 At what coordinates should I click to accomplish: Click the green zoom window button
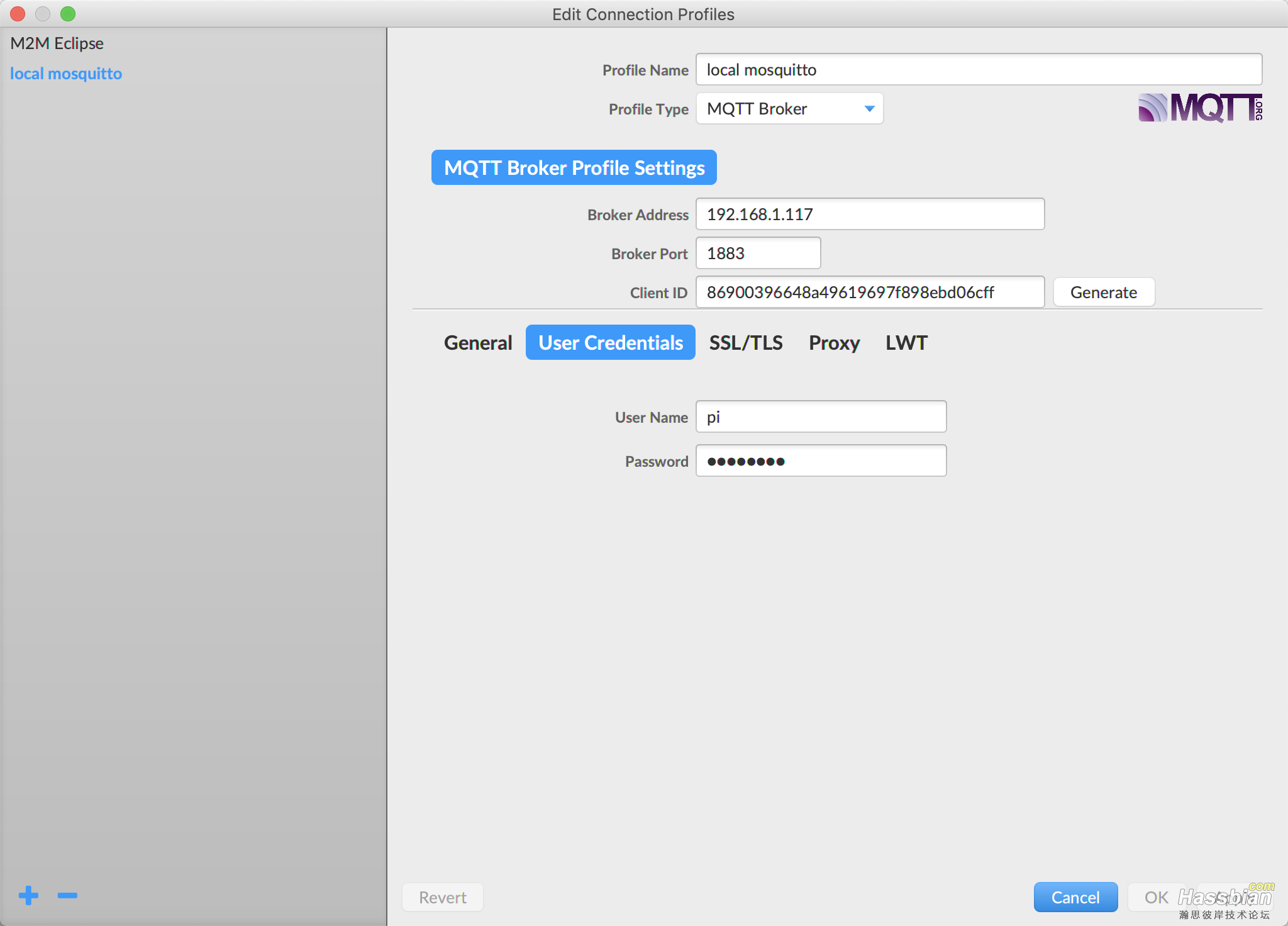(68, 14)
